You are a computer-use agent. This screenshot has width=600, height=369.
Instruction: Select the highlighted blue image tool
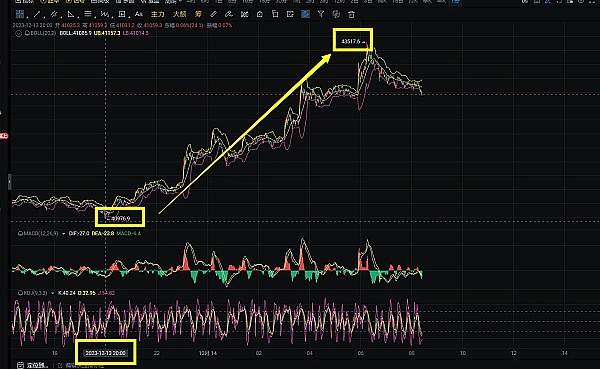[305, 15]
